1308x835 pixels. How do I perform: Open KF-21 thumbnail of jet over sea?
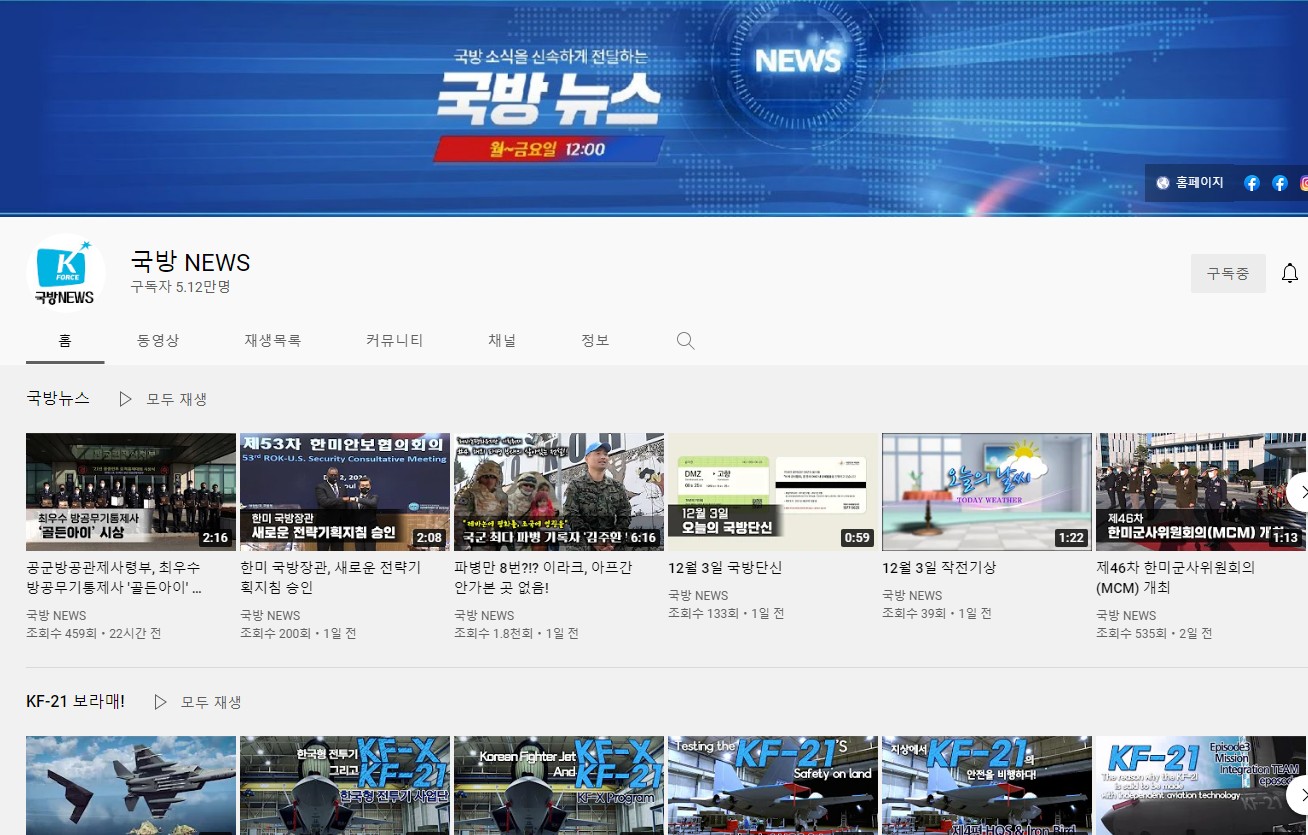pos(131,786)
